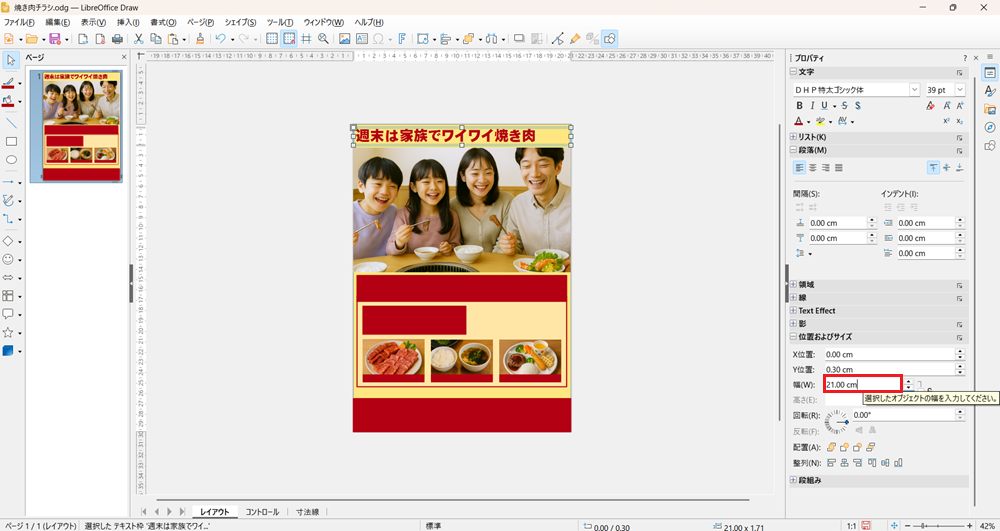This screenshot has height=531, width=1000.
Task: Click the Save document icon
Action: tap(55, 39)
